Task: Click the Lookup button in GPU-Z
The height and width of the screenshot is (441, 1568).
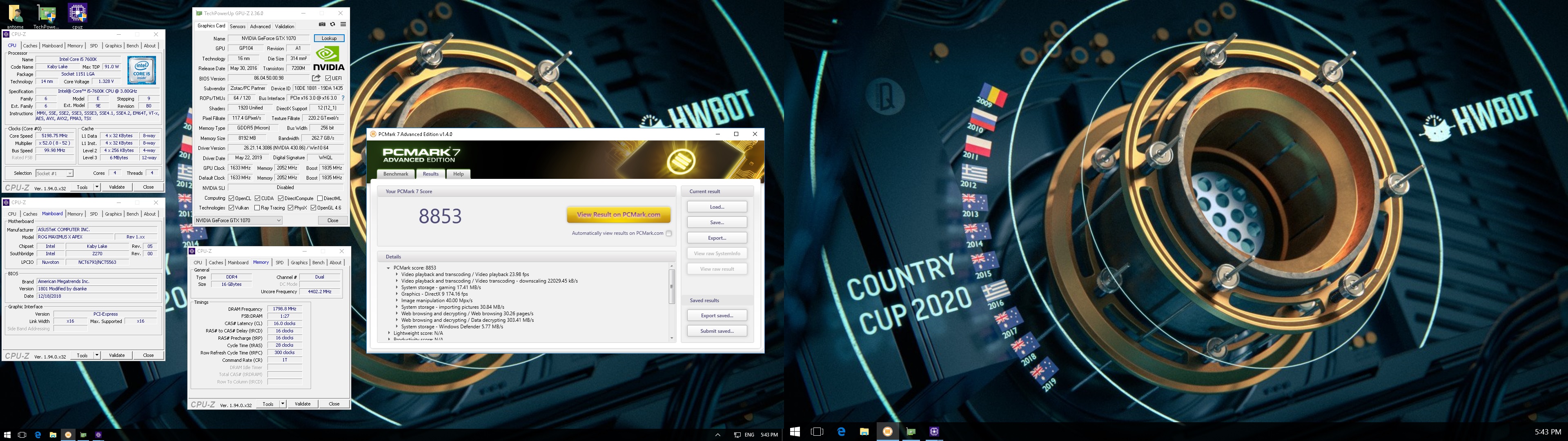Action: [x=329, y=38]
